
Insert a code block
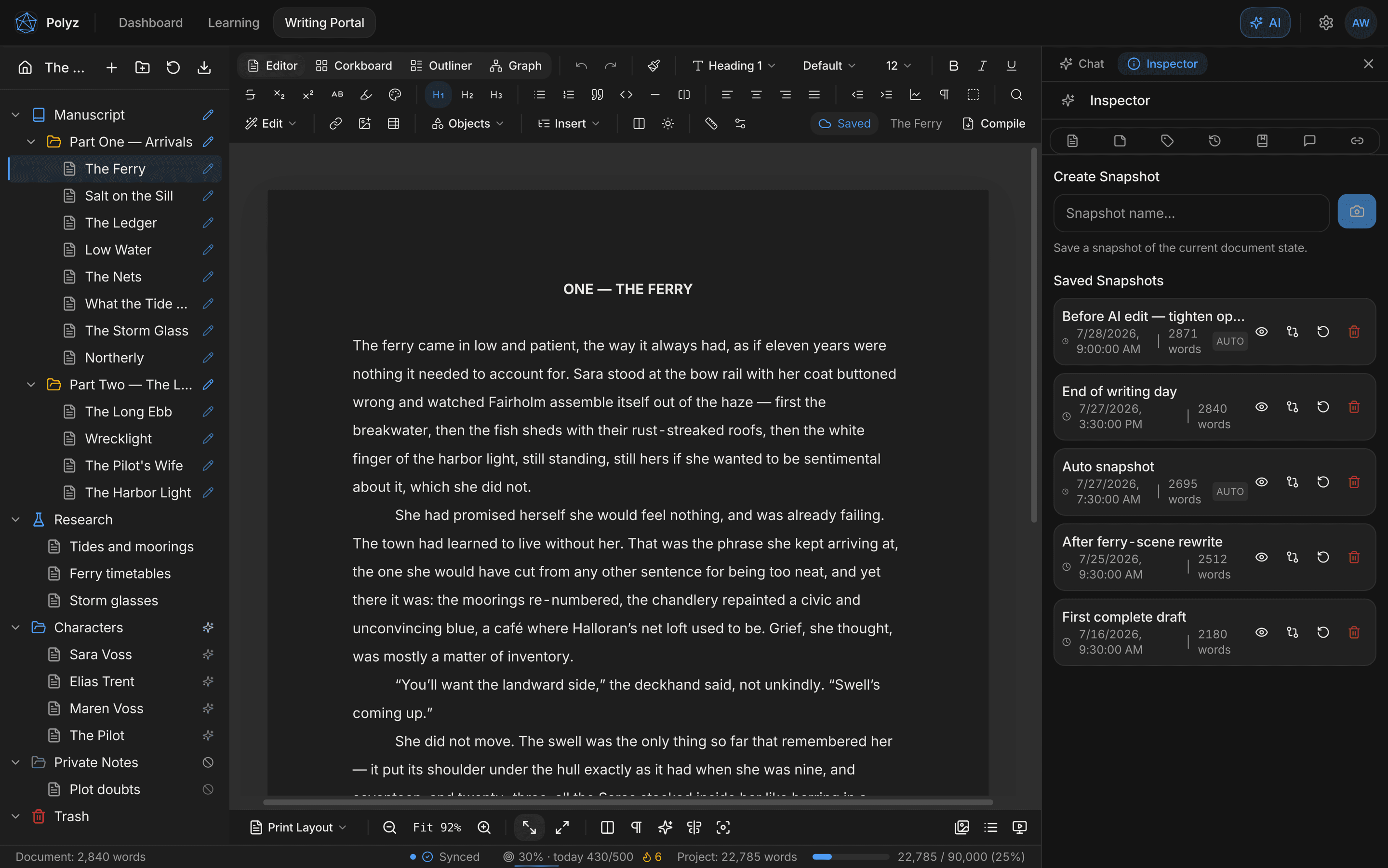[x=626, y=95]
